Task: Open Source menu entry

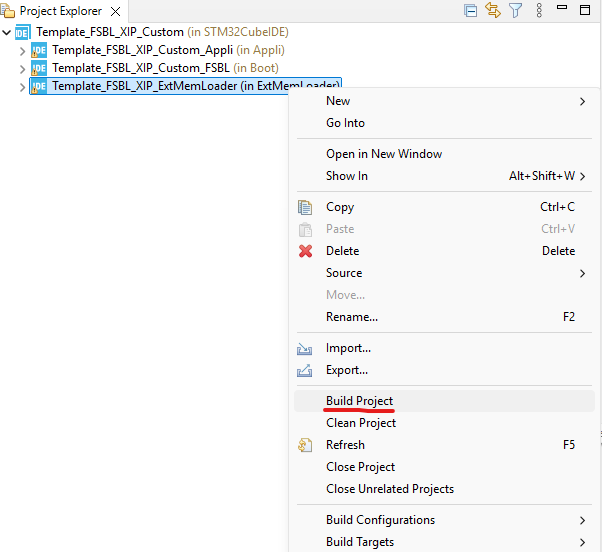Action: [445, 273]
